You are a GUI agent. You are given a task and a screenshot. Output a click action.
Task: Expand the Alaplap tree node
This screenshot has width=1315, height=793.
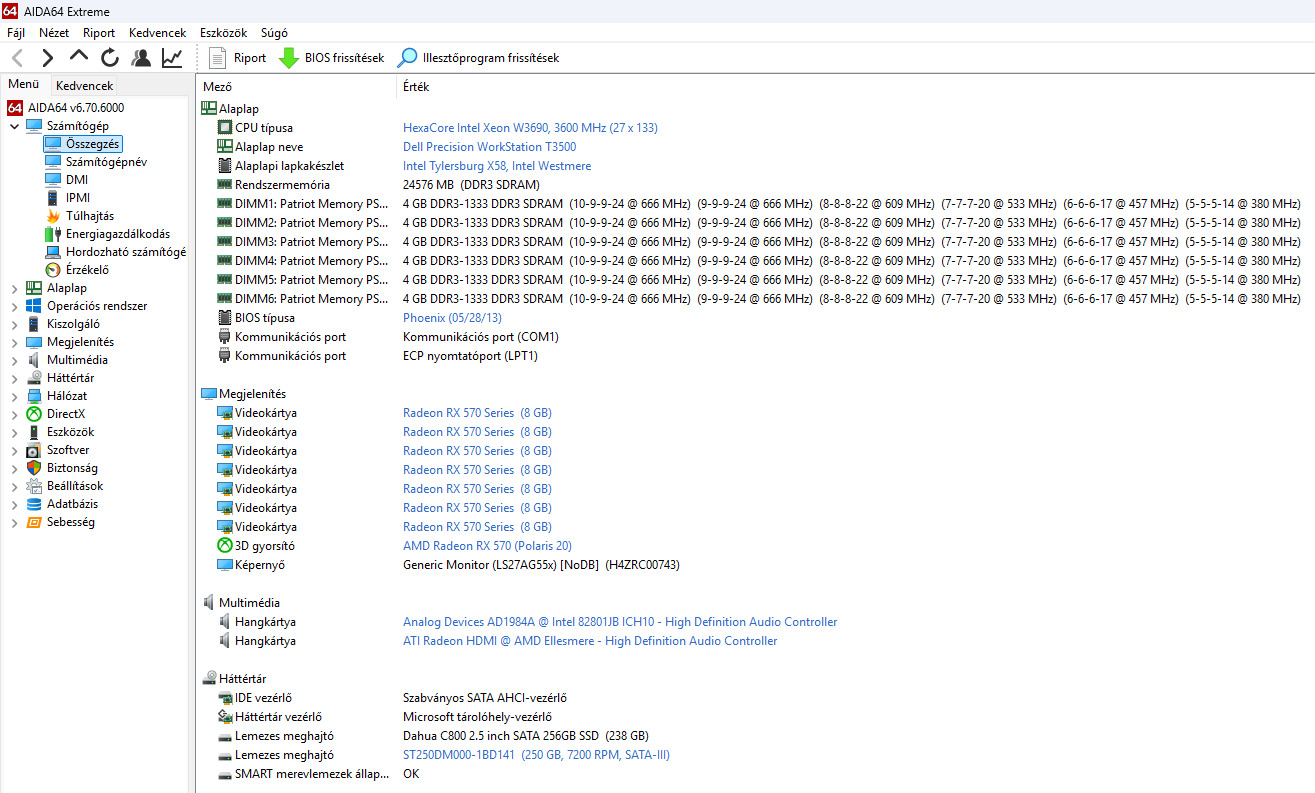point(14,288)
